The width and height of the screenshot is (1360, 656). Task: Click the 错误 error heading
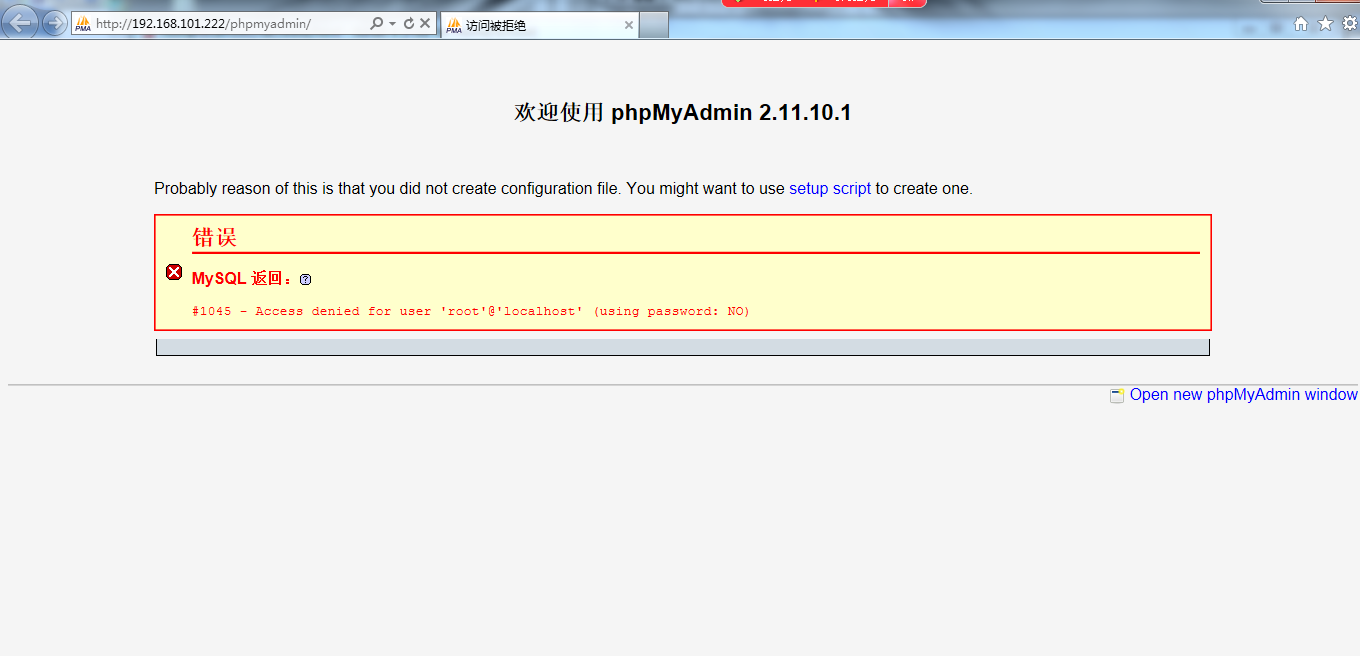(214, 237)
